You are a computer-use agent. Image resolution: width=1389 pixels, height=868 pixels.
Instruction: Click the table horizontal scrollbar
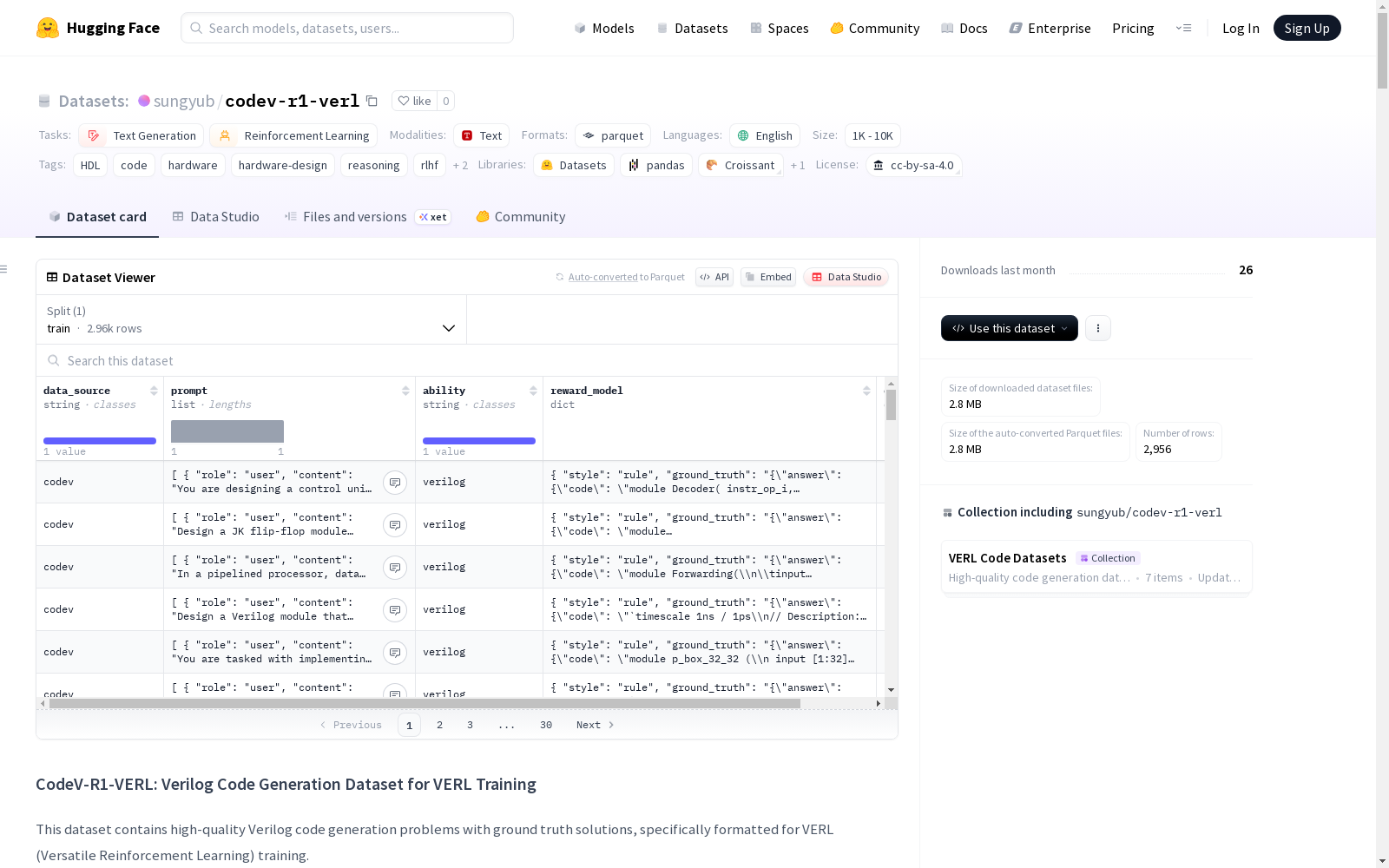pos(425,703)
